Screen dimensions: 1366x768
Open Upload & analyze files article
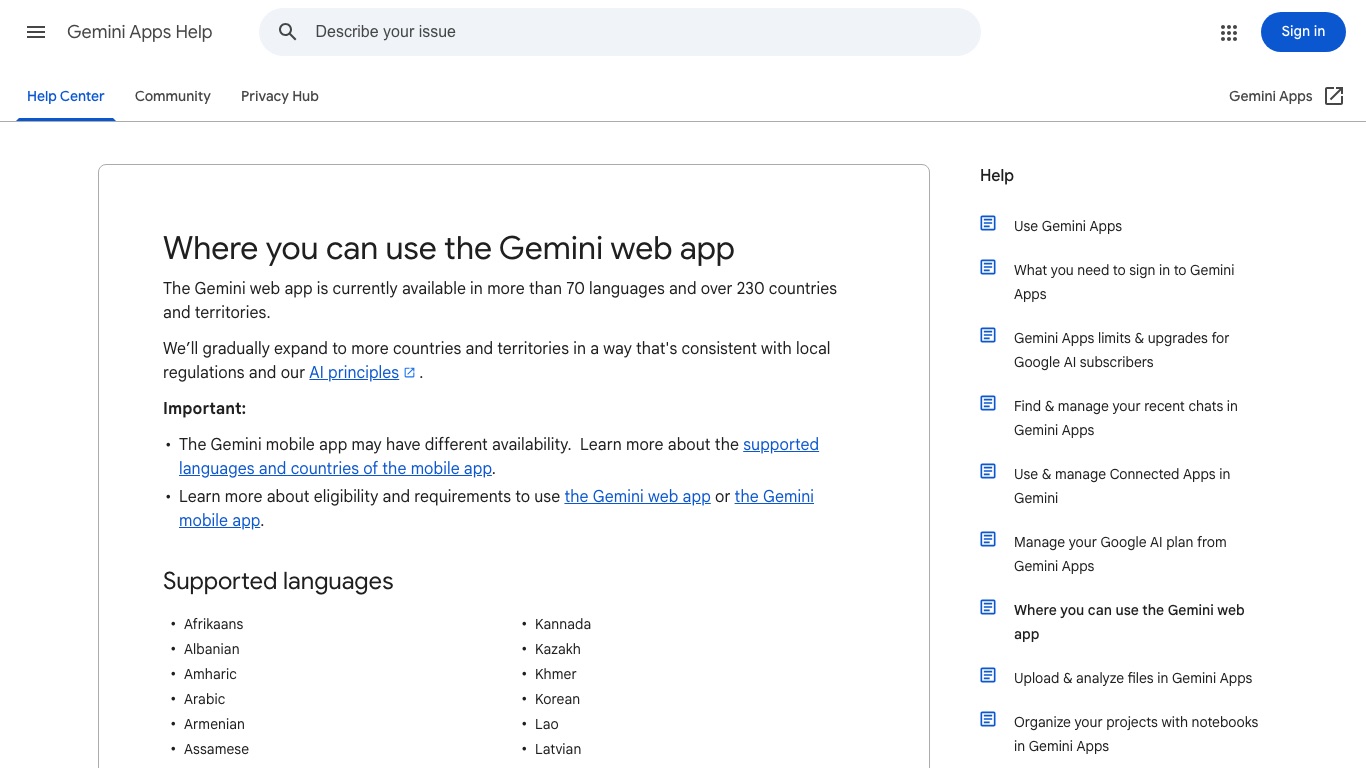click(1133, 678)
